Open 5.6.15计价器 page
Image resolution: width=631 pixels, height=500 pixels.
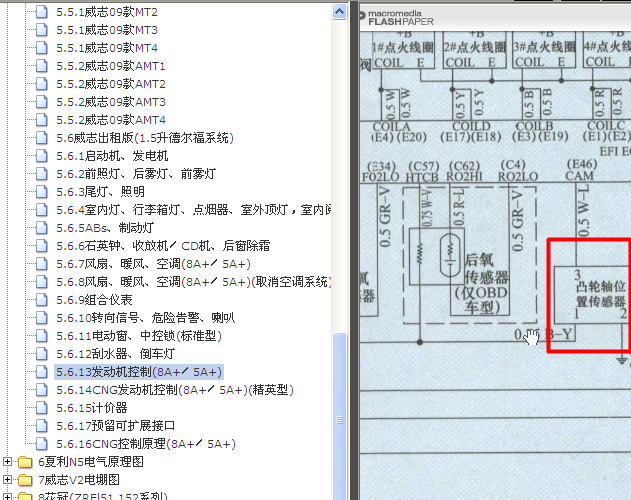pyautogui.click(x=91, y=408)
